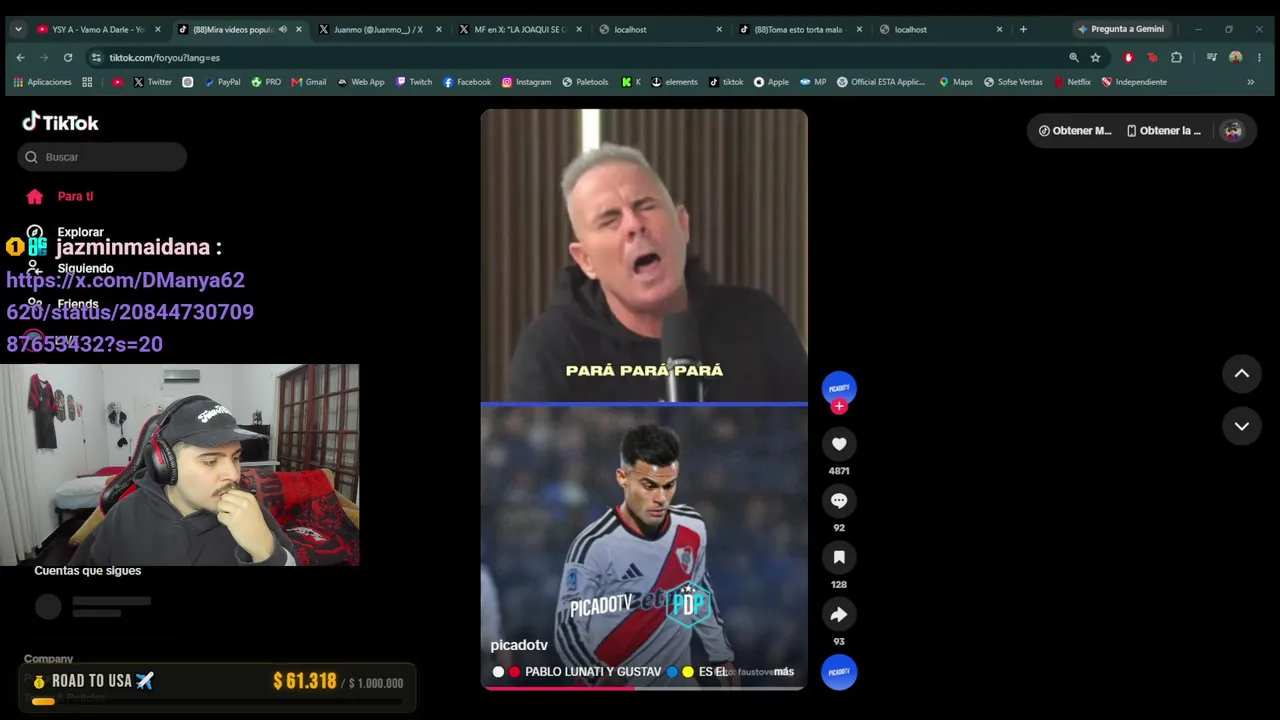Image resolution: width=1280 pixels, height=720 pixels.
Task: Open the PayPal bookmark
Action: click(x=222, y=82)
